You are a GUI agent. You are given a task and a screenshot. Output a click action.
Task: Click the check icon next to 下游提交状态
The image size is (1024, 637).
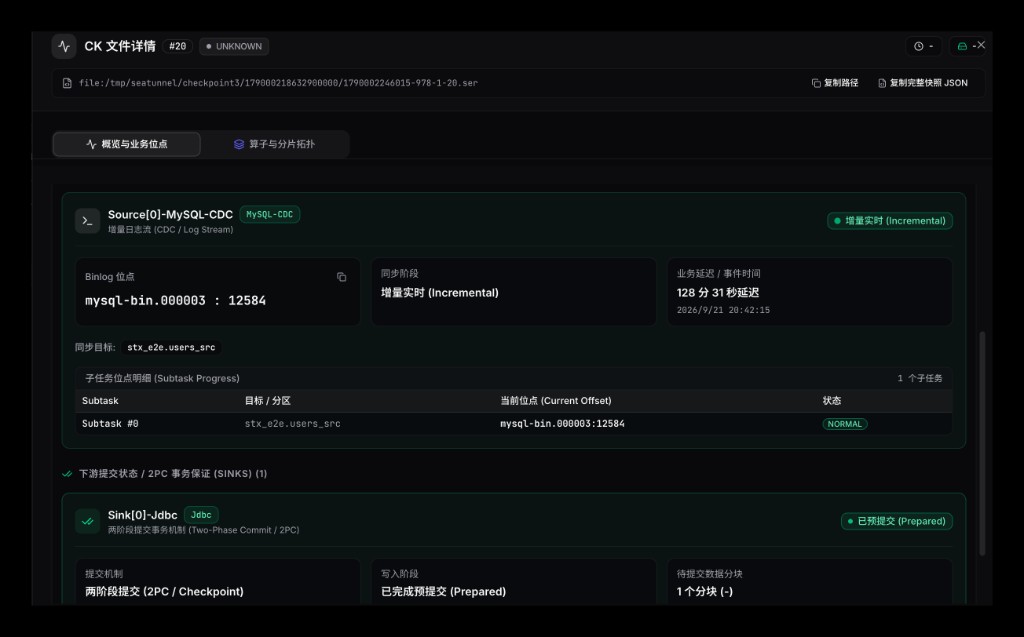67,474
